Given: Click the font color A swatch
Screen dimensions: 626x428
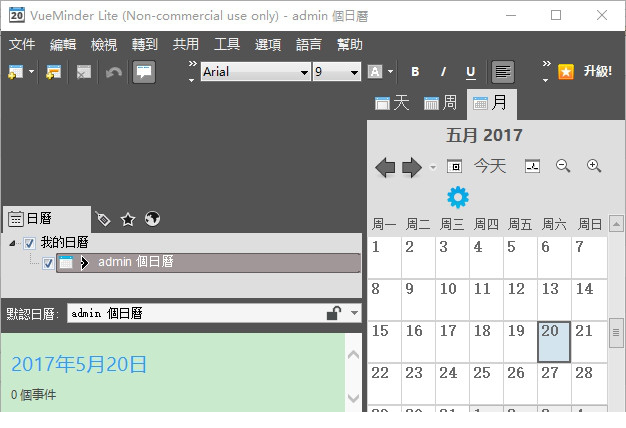Looking at the screenshot, I should tap(374, 72).
